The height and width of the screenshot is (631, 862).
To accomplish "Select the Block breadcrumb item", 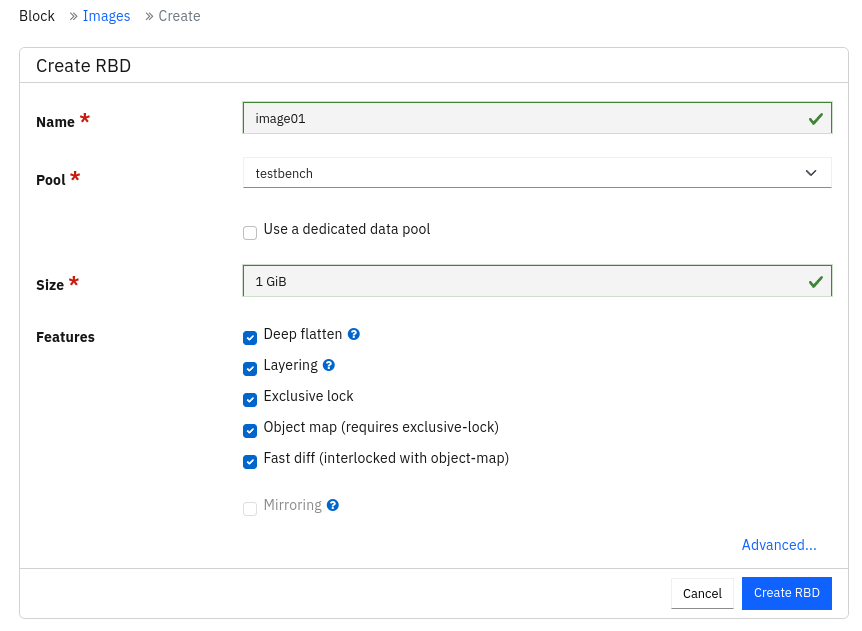I will [x=37, y=16].
